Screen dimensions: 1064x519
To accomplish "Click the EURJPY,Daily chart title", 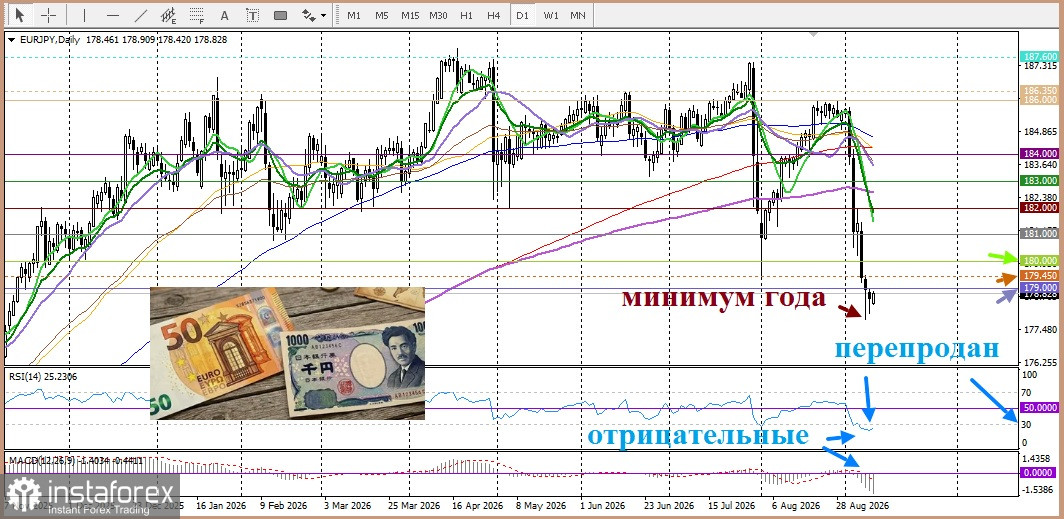I will click(50, 40).
